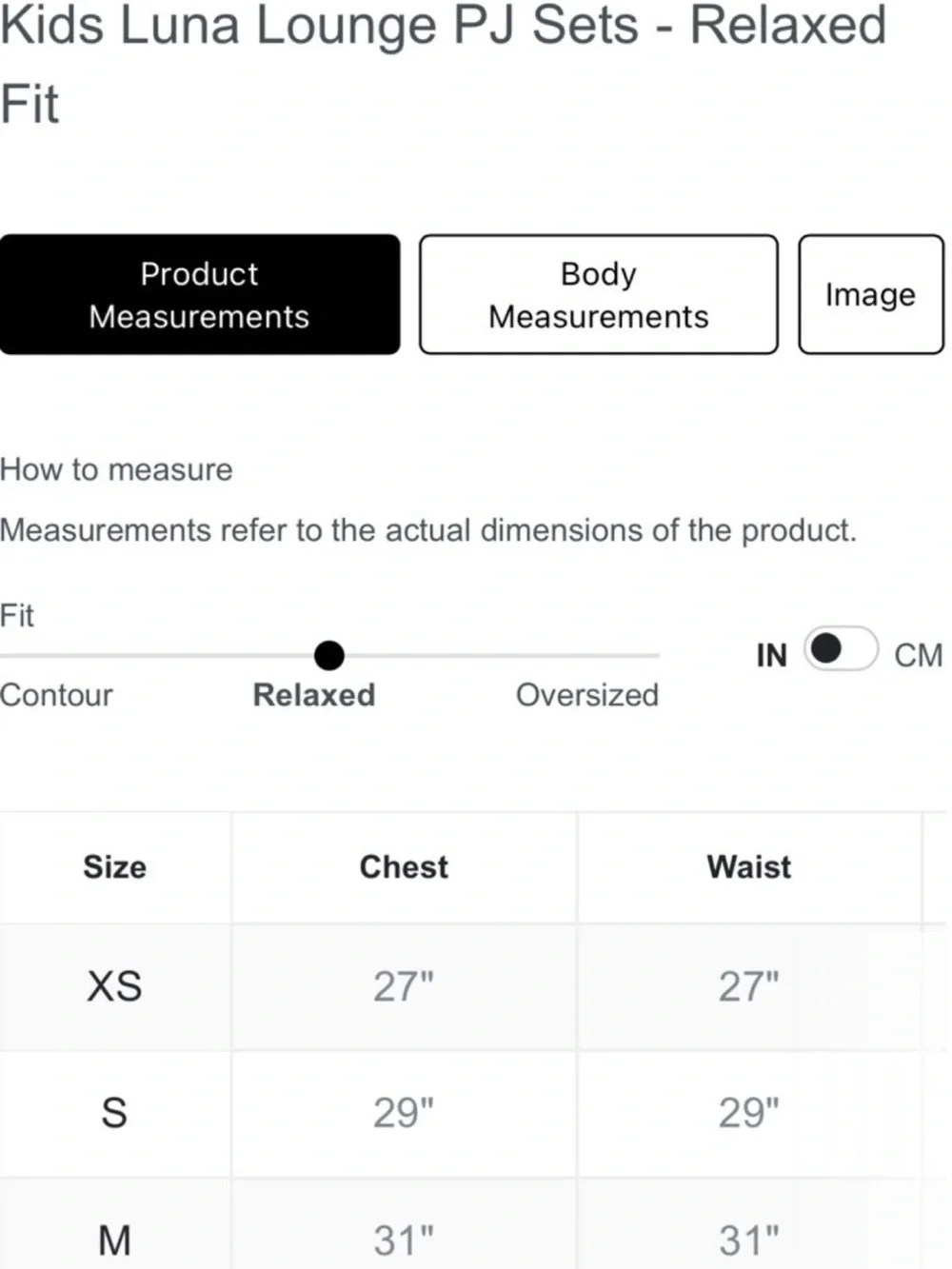Select the CM unit label
The width and height of the screenshot is (952, 1269).
(x=918, y=655)
